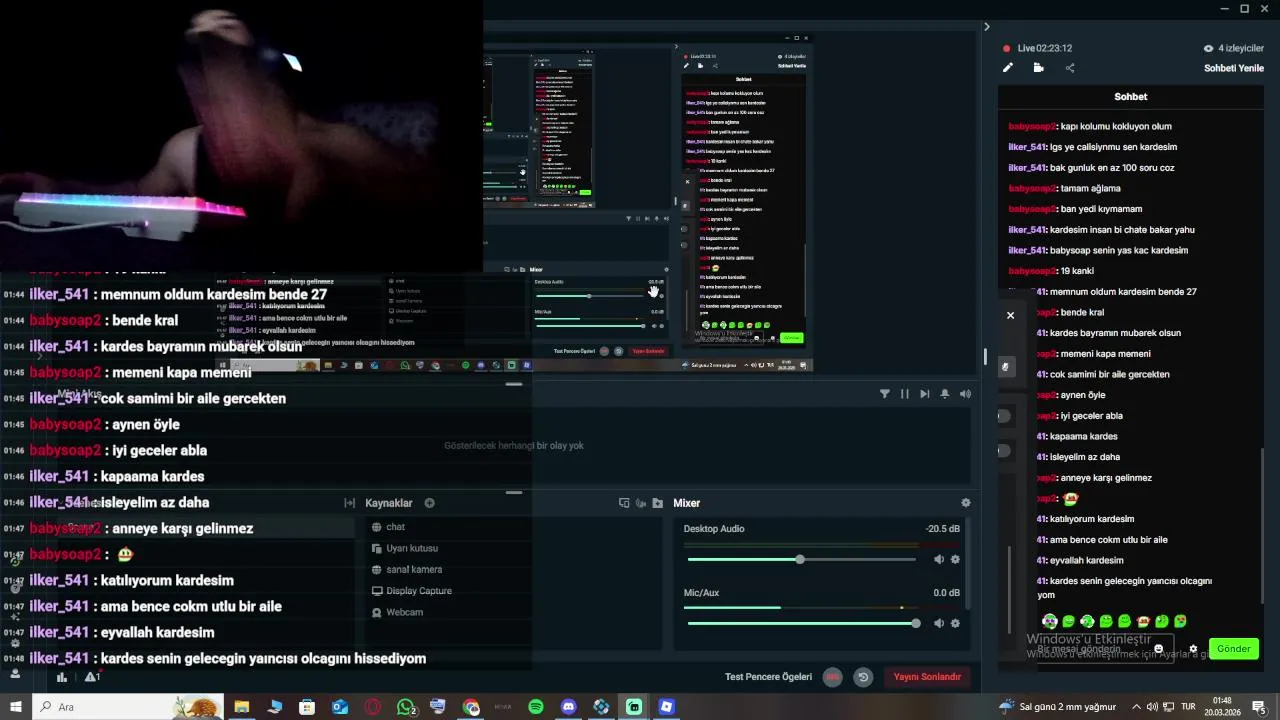1280x720 pixels.
Task: Edit stream info with the pencil icon
Action: [1008, 68]
